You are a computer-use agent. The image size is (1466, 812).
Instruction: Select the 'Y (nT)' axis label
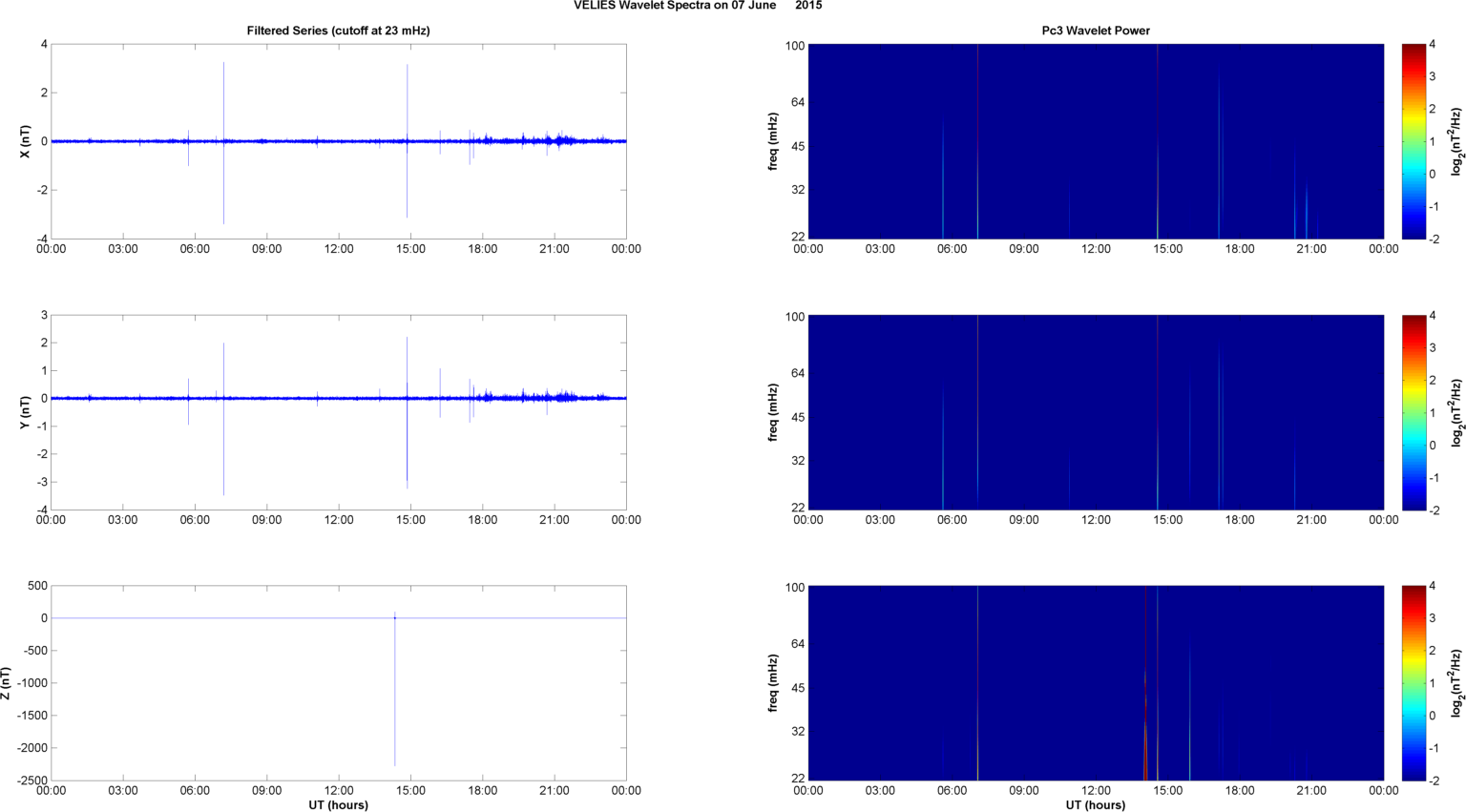tap(26, 412)
